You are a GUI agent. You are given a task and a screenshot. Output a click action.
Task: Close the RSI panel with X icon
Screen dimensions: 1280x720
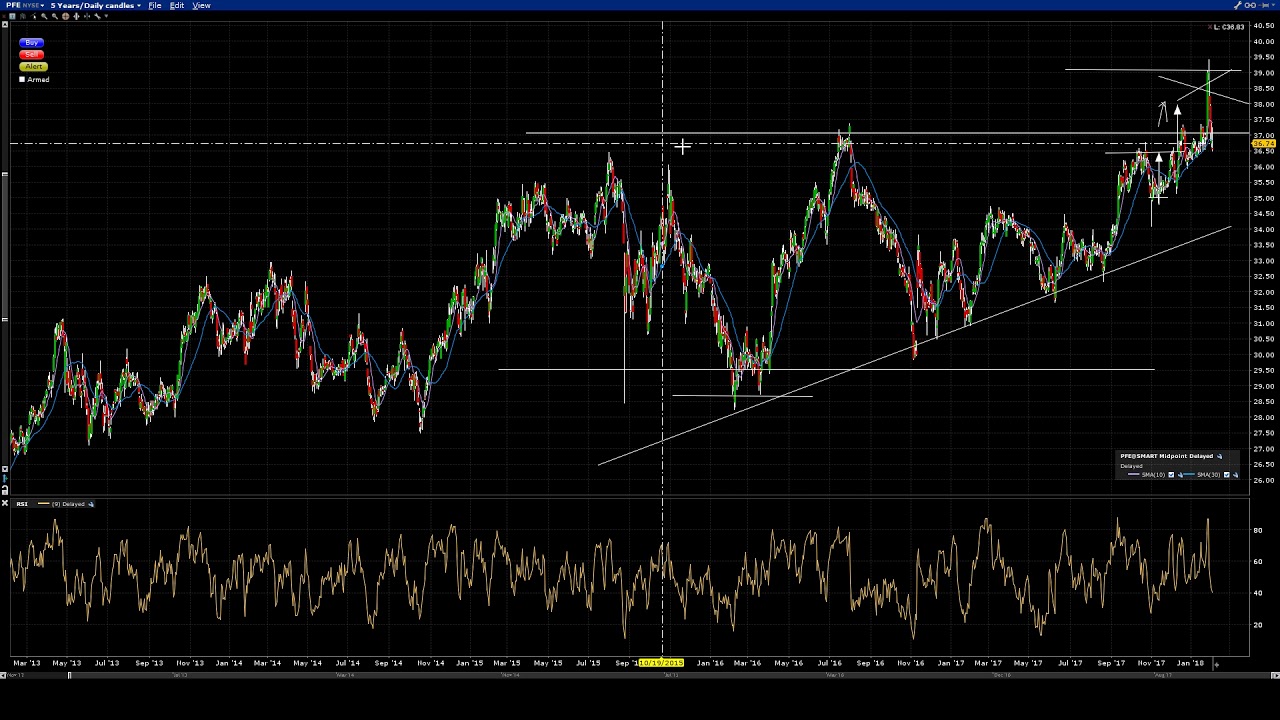[x=5, y=503]
